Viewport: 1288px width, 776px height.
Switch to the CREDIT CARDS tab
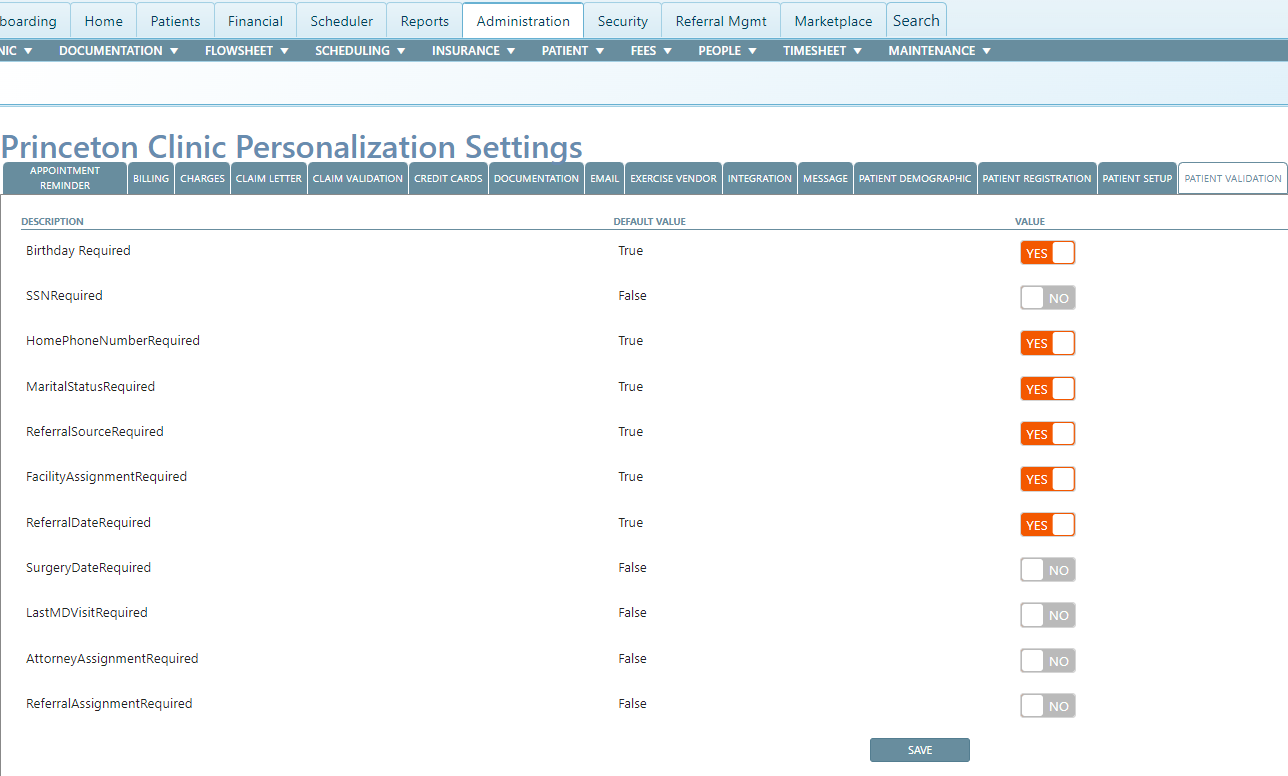coord(447,178)
